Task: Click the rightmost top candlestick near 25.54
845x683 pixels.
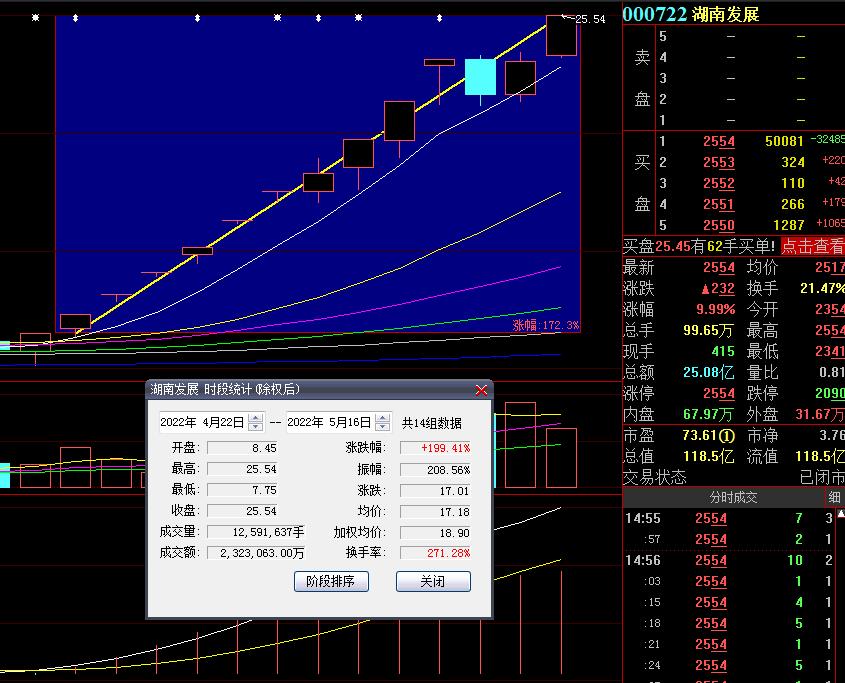Action: pos(561,35)
